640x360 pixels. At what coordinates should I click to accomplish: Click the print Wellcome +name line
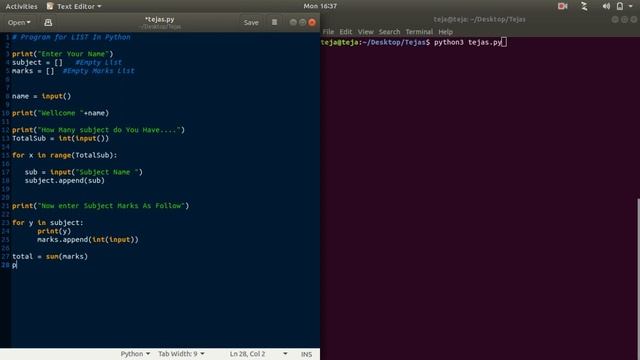tap(60, 113)
